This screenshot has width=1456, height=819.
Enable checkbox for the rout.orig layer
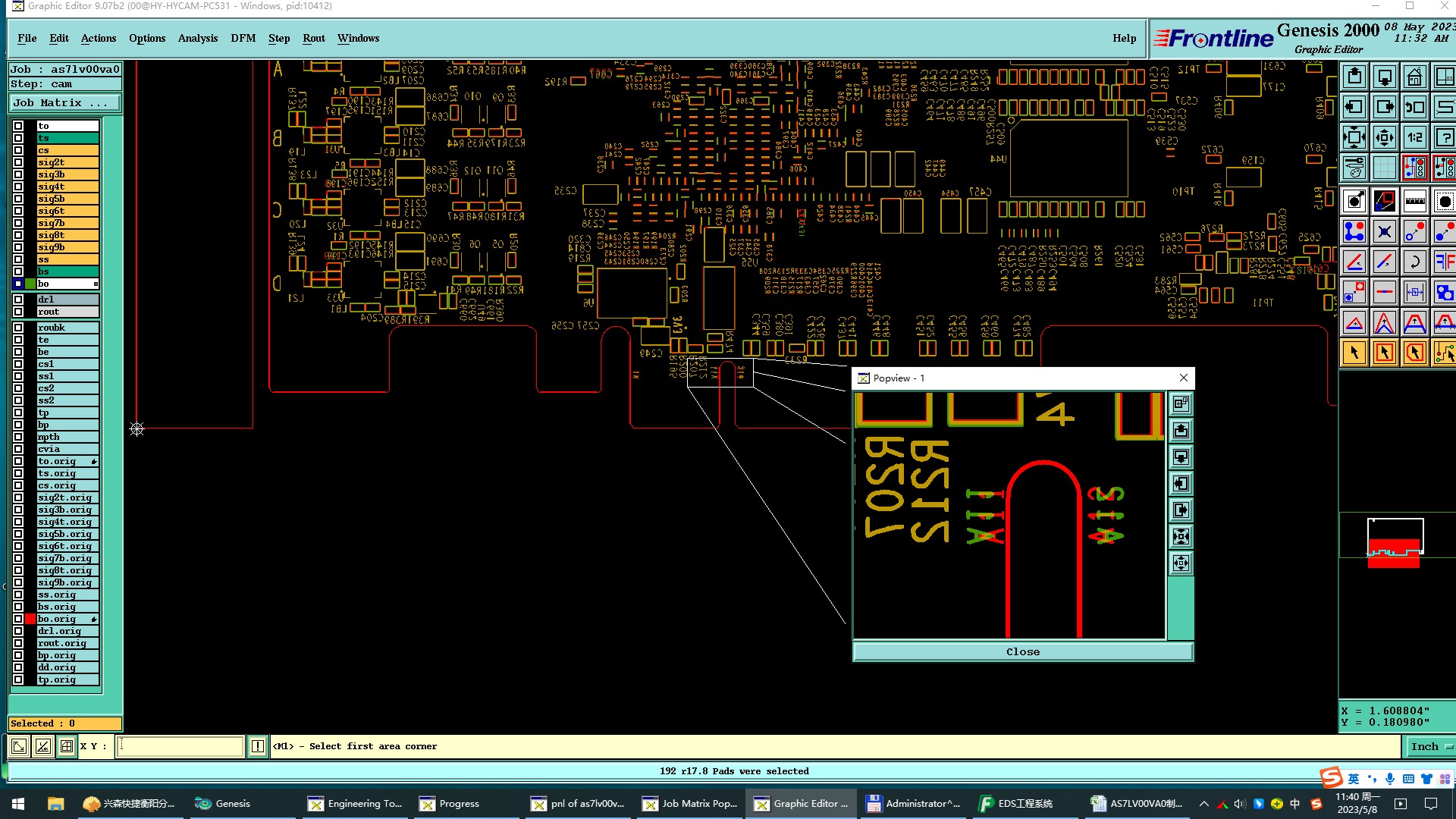18,643
